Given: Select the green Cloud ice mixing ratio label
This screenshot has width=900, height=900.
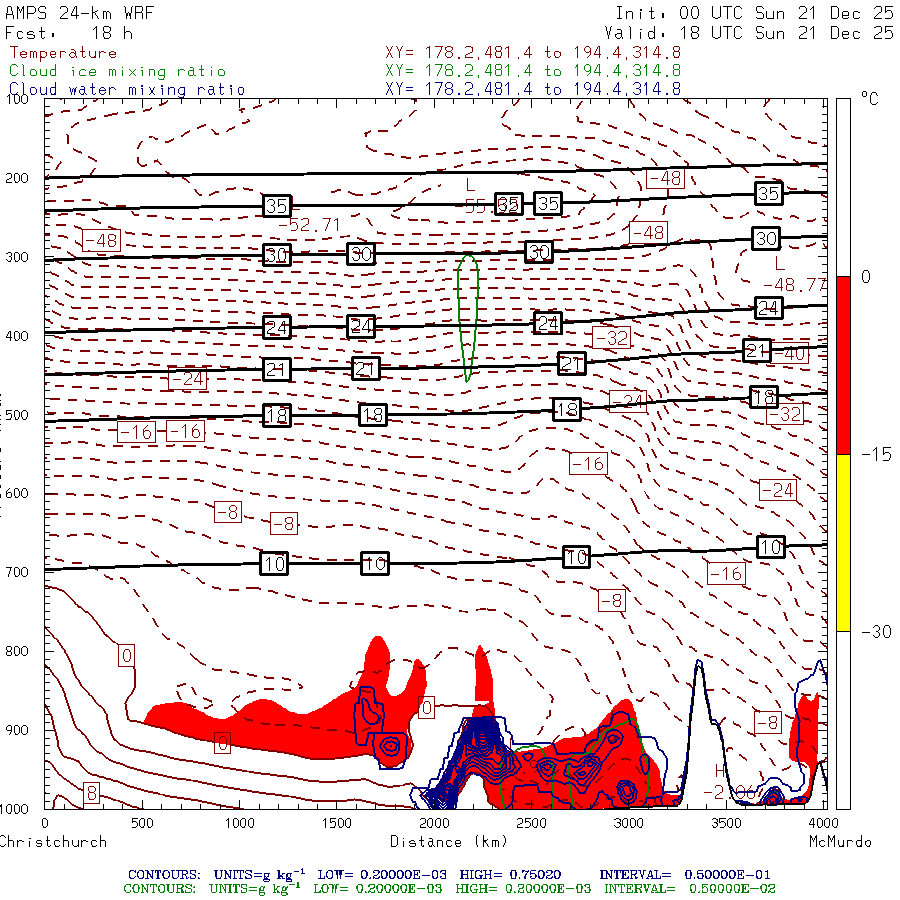Looking at the screenshot, I should pos(117,71).
